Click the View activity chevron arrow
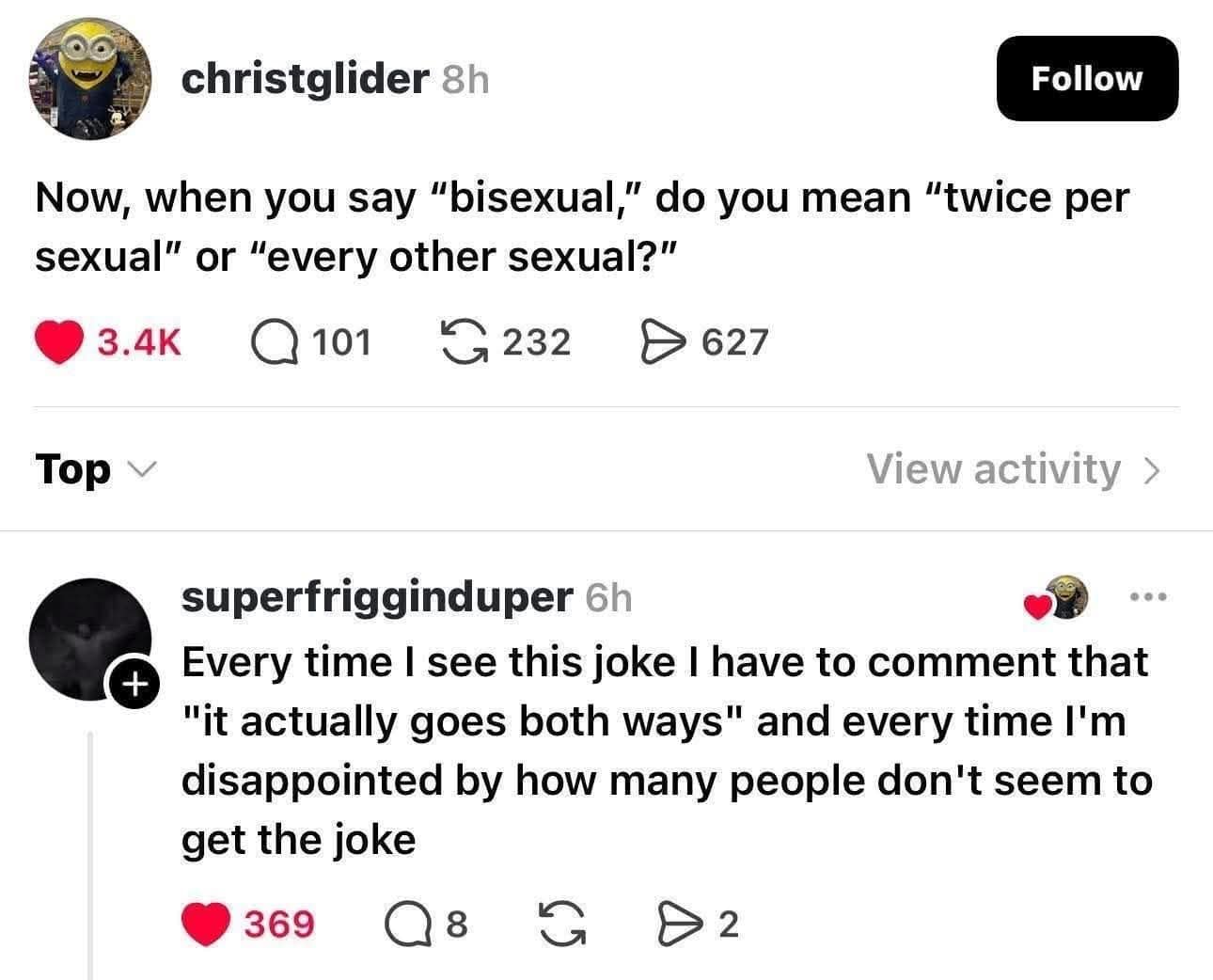This screenshot has height=980, width=1213. coord(1149,468)
